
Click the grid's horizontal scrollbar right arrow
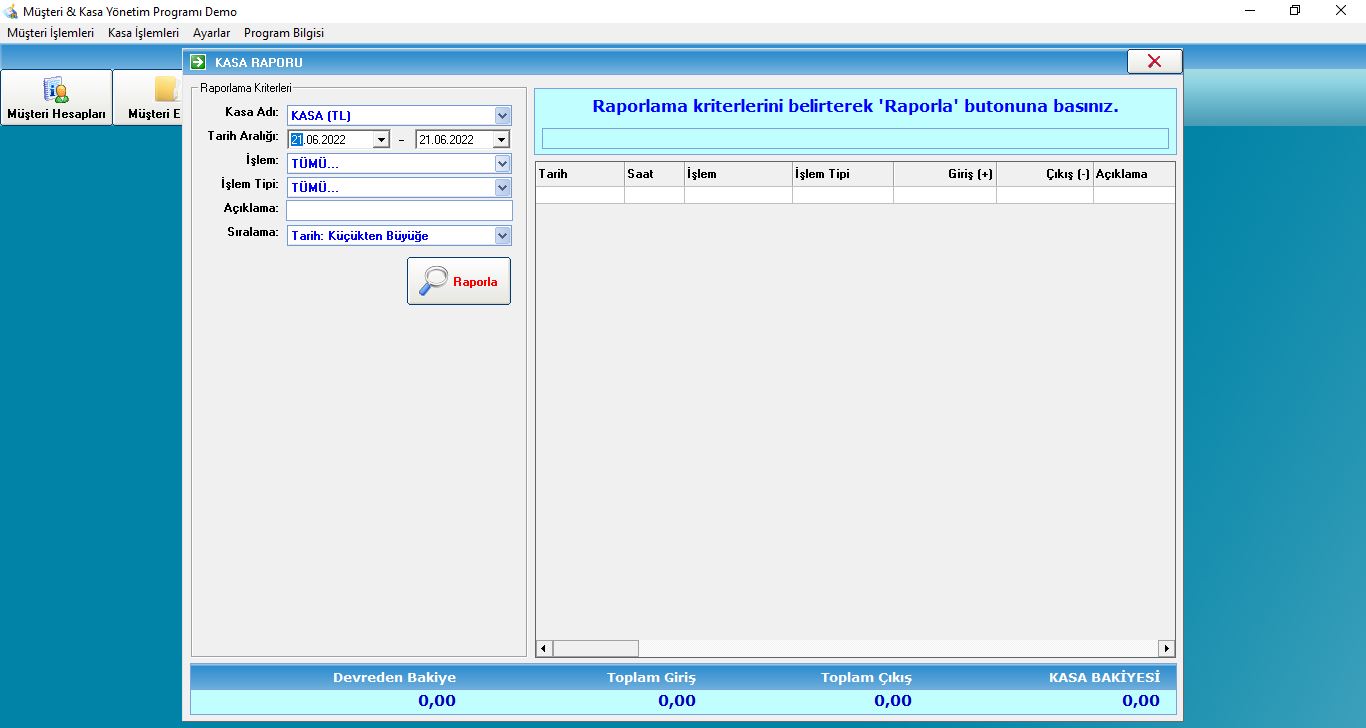(x=1166, y=649)
